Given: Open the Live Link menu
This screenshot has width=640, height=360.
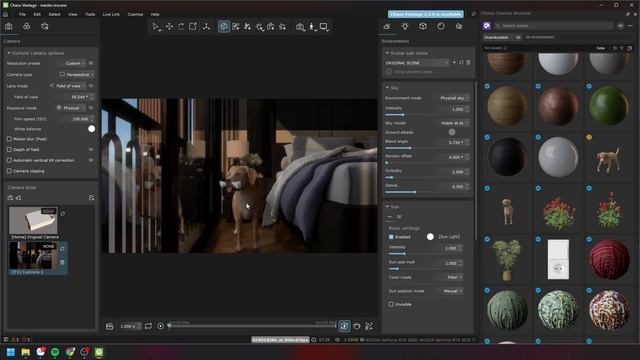Looking at the screenshot, I should point(111,14).
